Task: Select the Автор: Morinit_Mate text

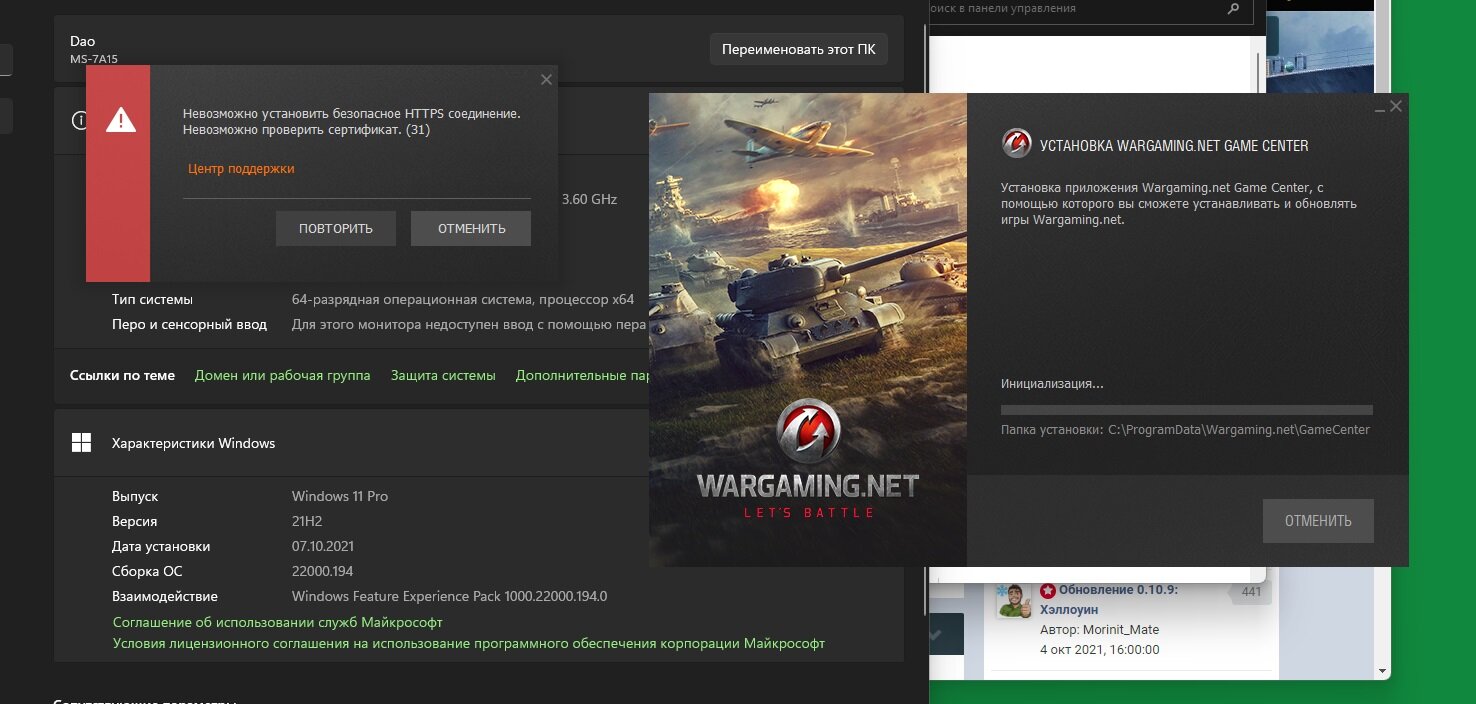Action: [x=1099, y=630]
